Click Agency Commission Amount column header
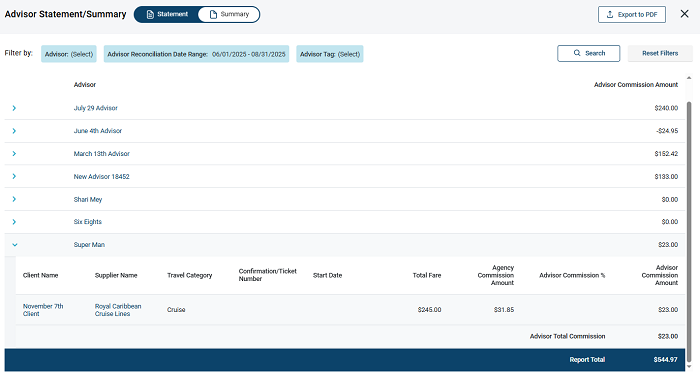The width and height of the screenshot is (700, 374). click(x=496, y=275)
